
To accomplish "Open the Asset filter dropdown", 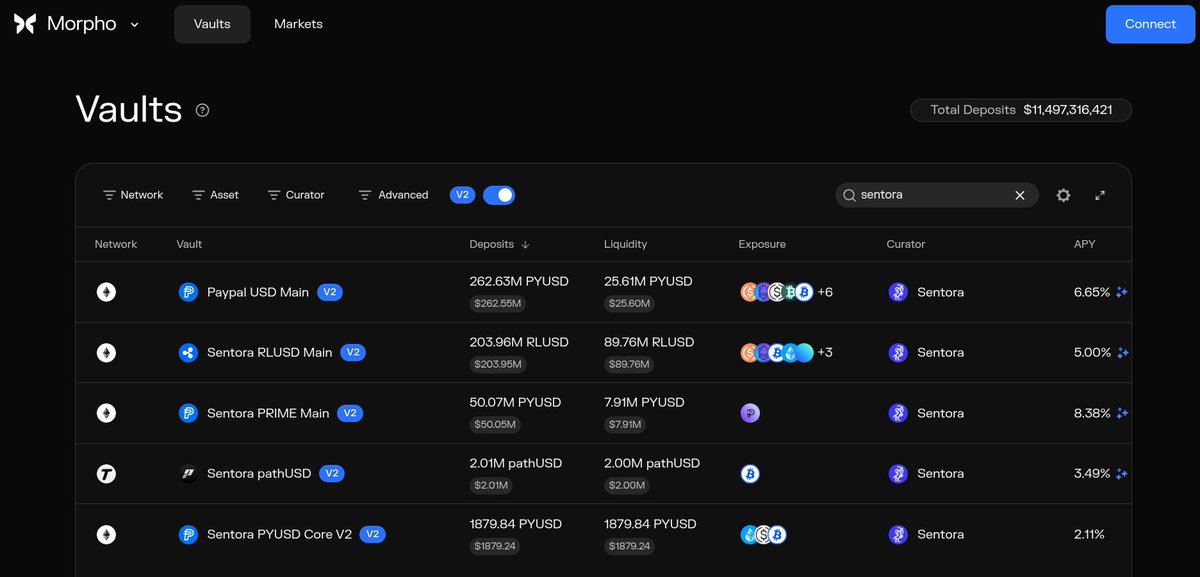I will [215, 195].
